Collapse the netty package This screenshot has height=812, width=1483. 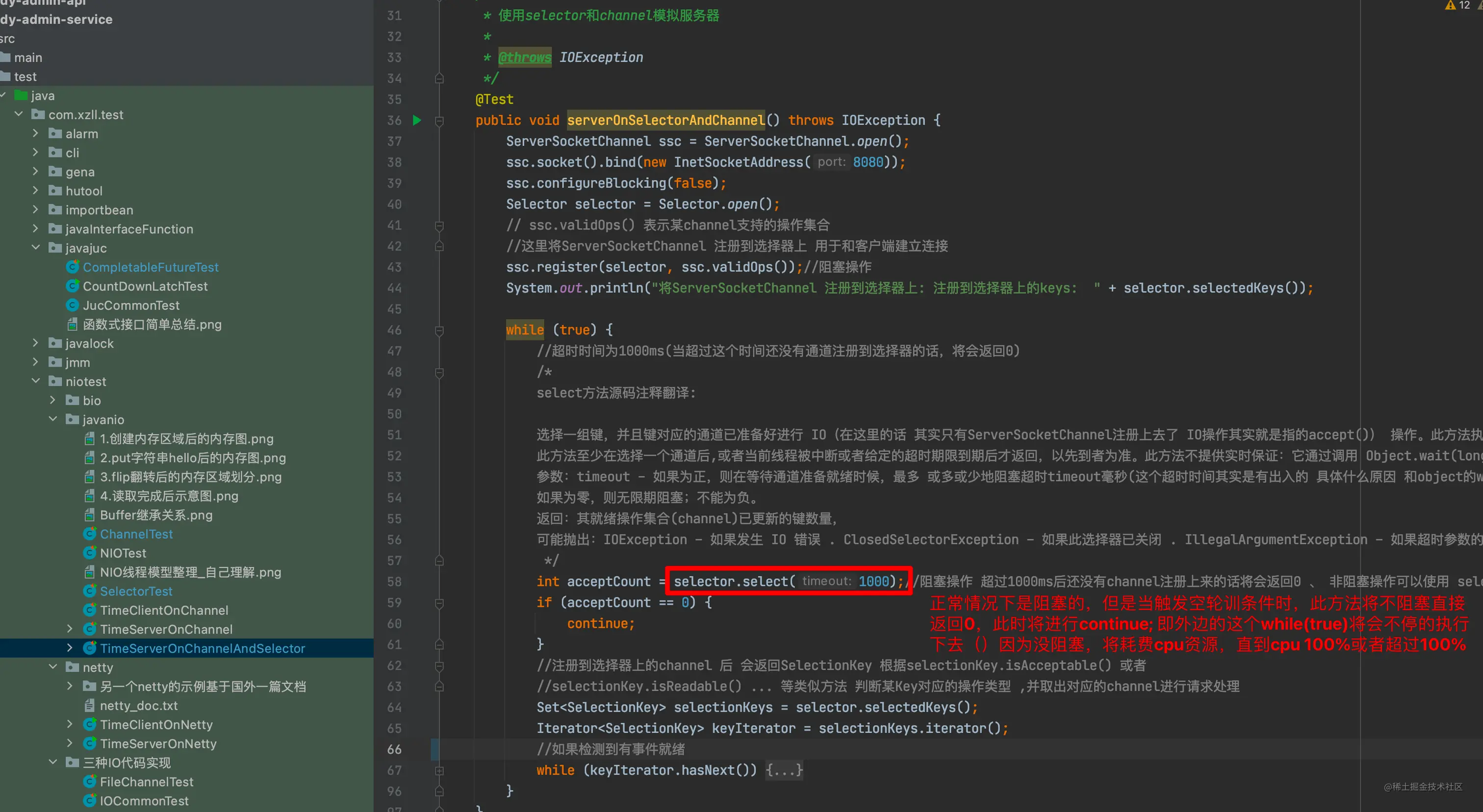click(53, 667)
